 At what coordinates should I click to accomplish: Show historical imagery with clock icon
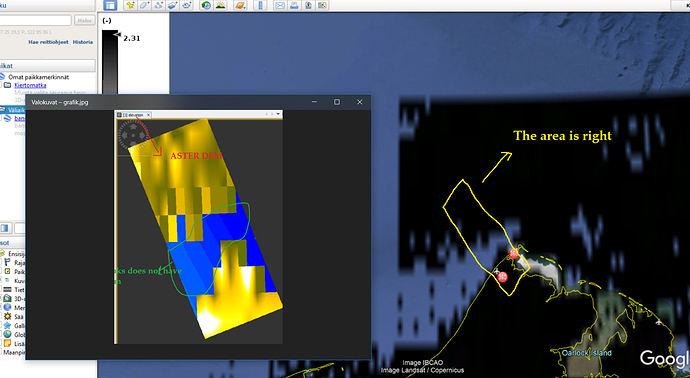(206, 5)
